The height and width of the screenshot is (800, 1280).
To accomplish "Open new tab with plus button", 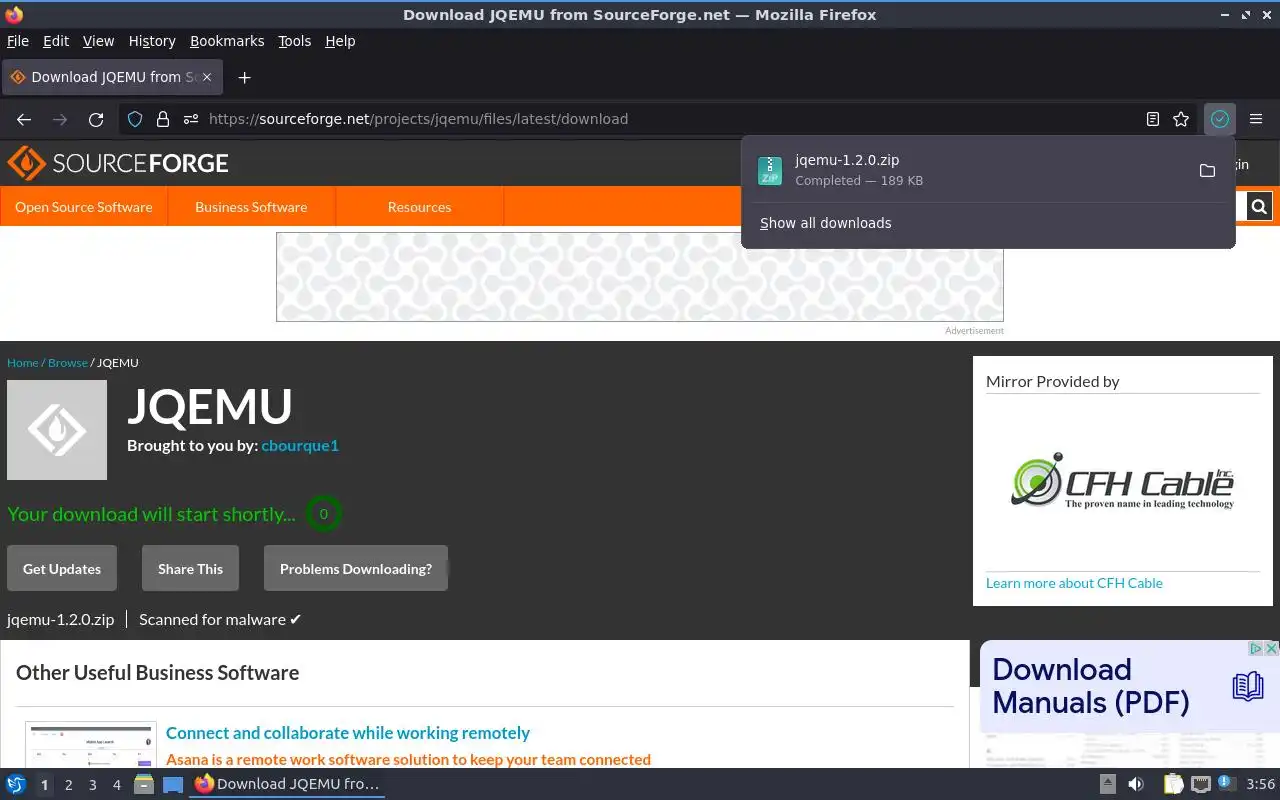I will (244, 77).
